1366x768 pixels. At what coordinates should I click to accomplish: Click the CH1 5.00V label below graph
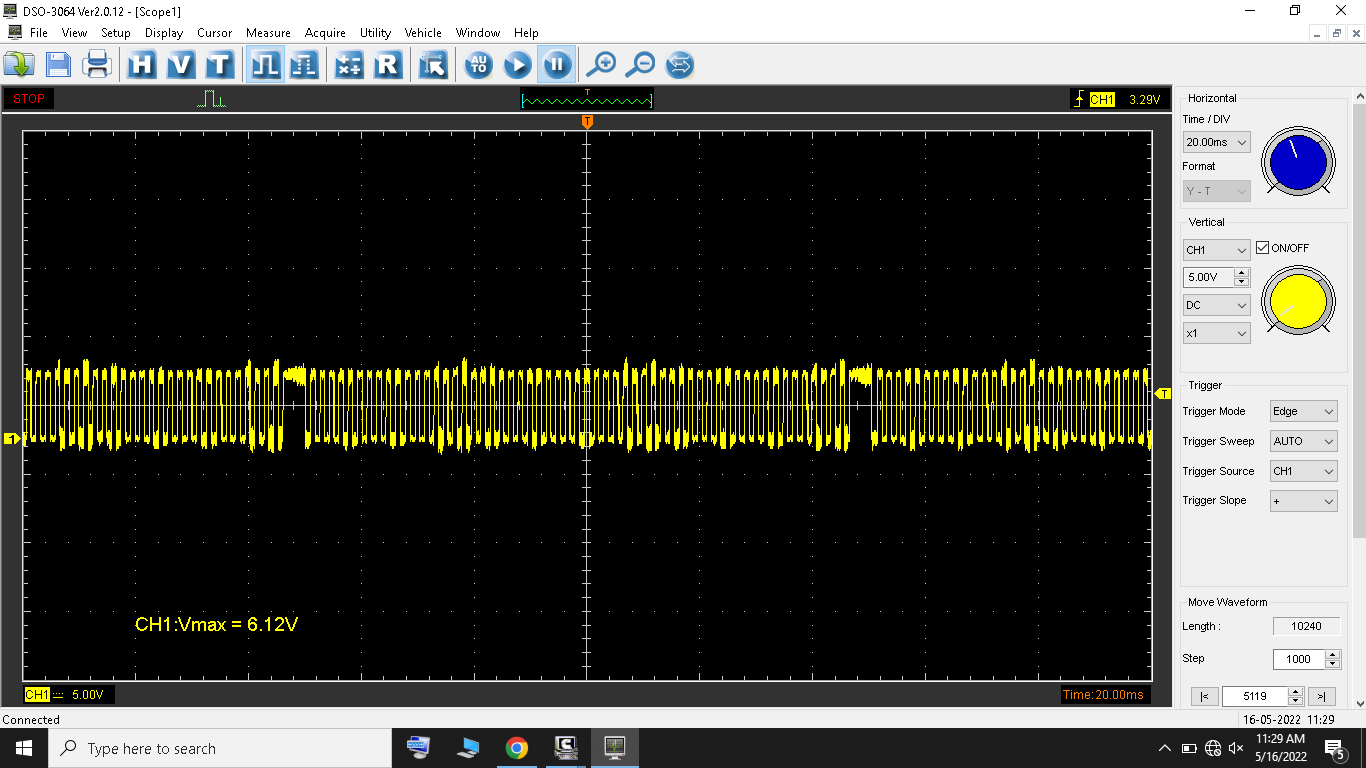pos(69,694)
